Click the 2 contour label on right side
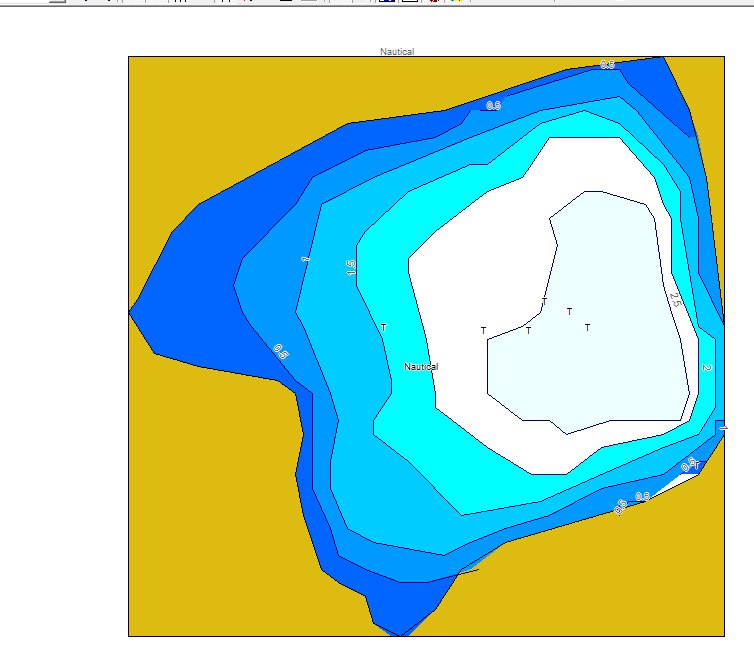This screenshot has width=754, height=653. pyautogui.click(x=706, y=368)
